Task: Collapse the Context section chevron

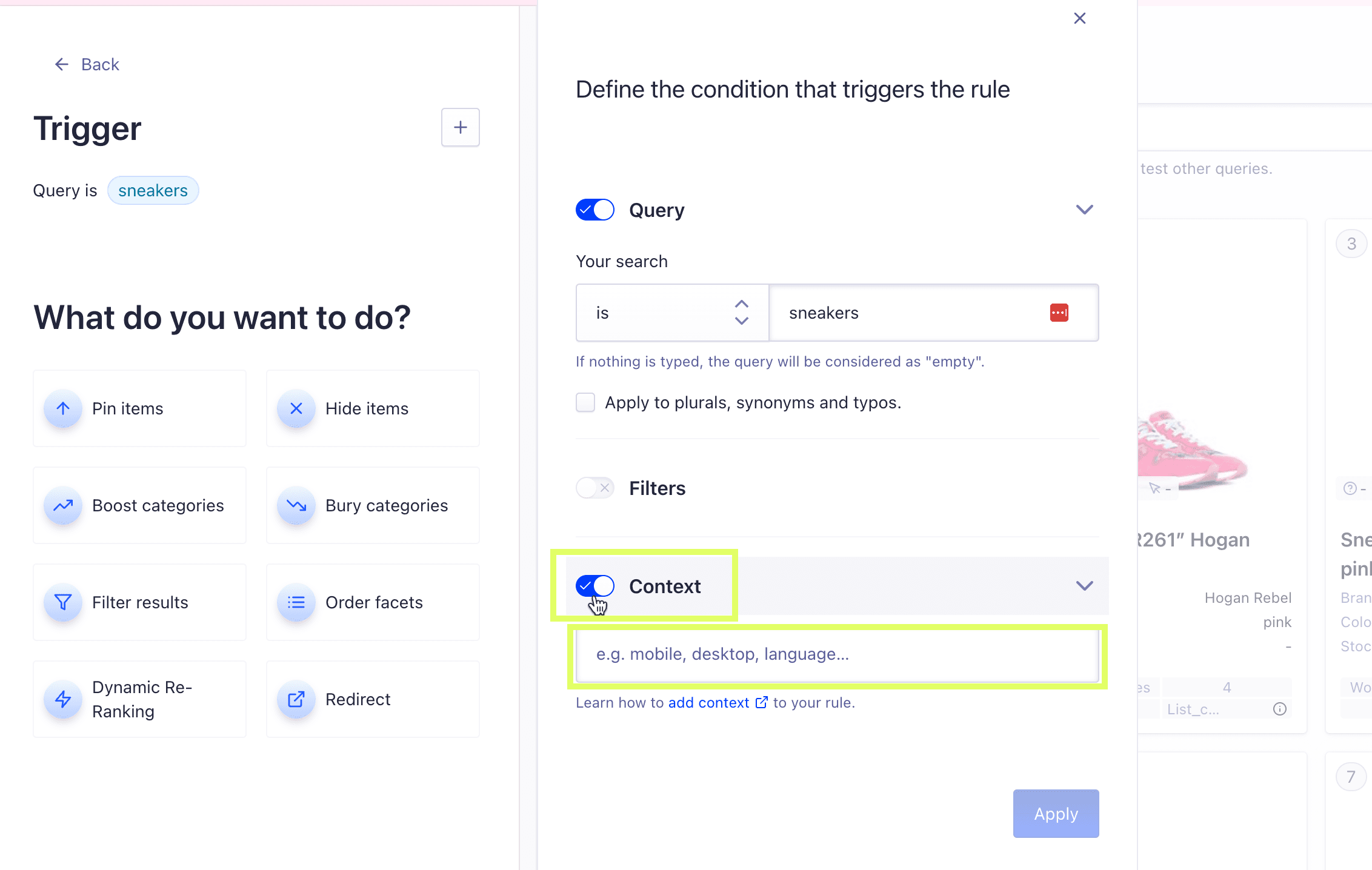Action: pos(1084,586)
